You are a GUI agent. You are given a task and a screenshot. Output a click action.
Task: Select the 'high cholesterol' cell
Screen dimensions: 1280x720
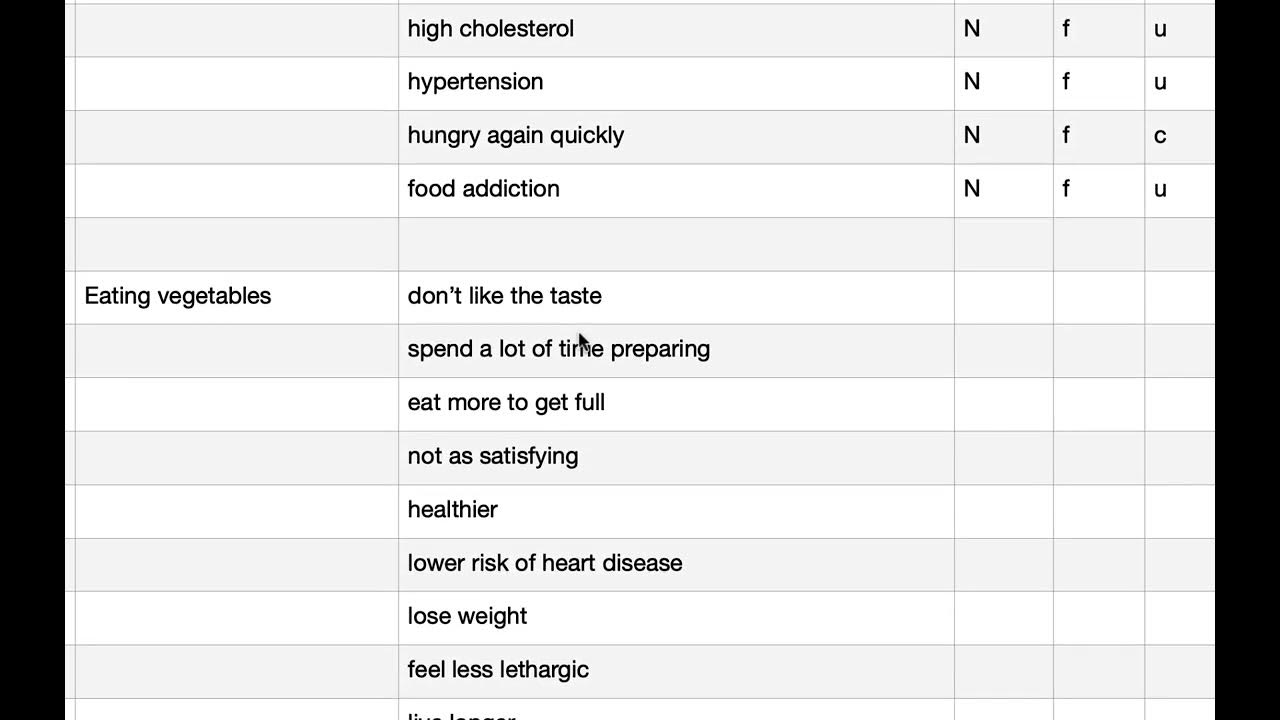[490, 29]
